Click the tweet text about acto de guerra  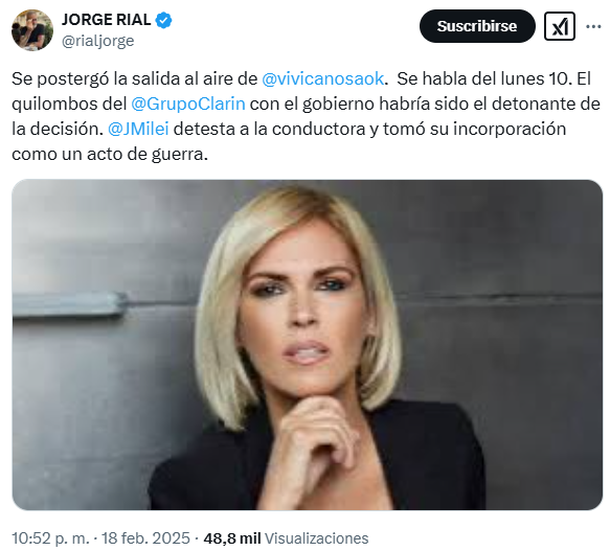[x=110, y=154]
